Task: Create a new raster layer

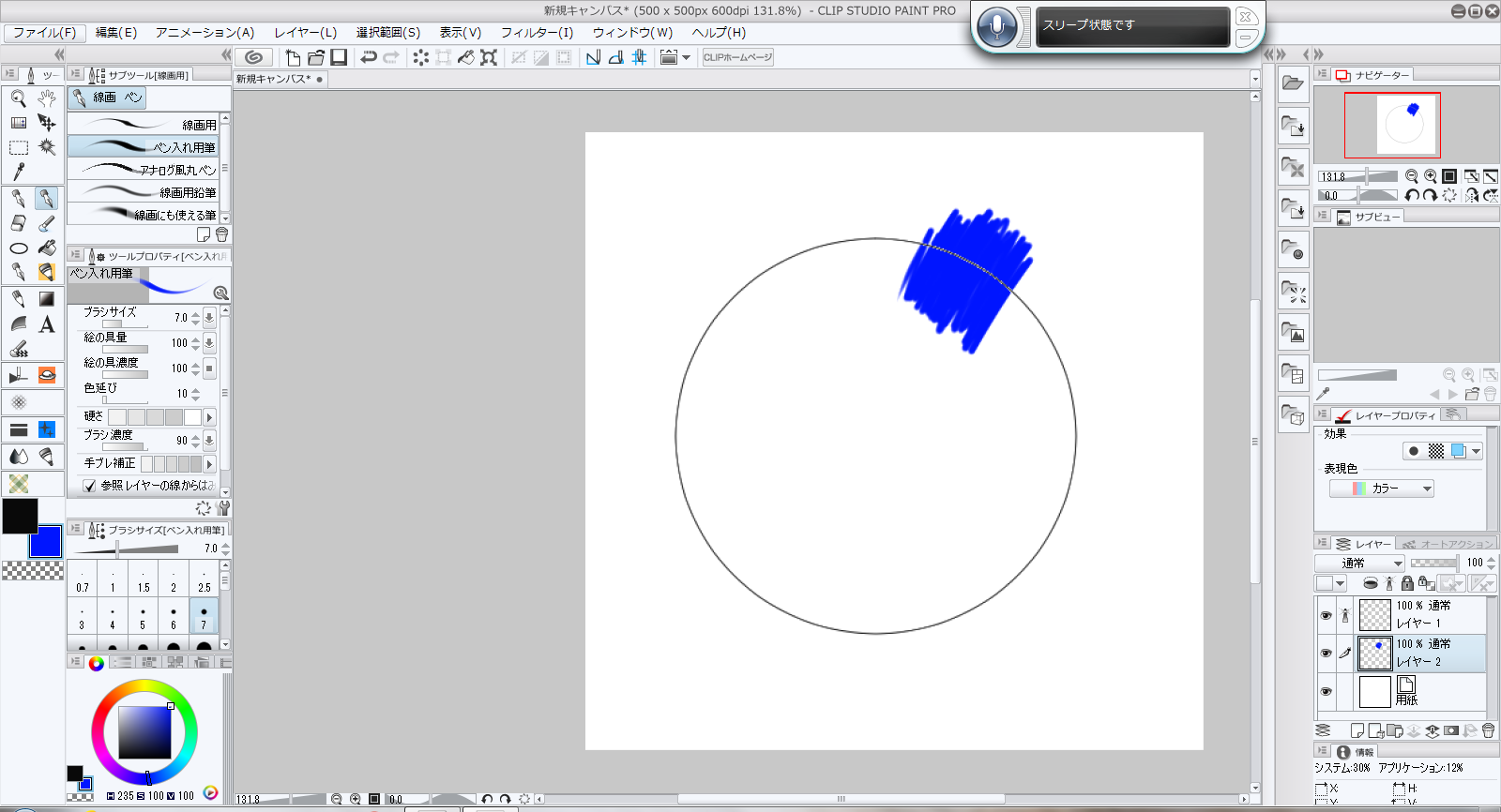Action: click(1357, 730)
